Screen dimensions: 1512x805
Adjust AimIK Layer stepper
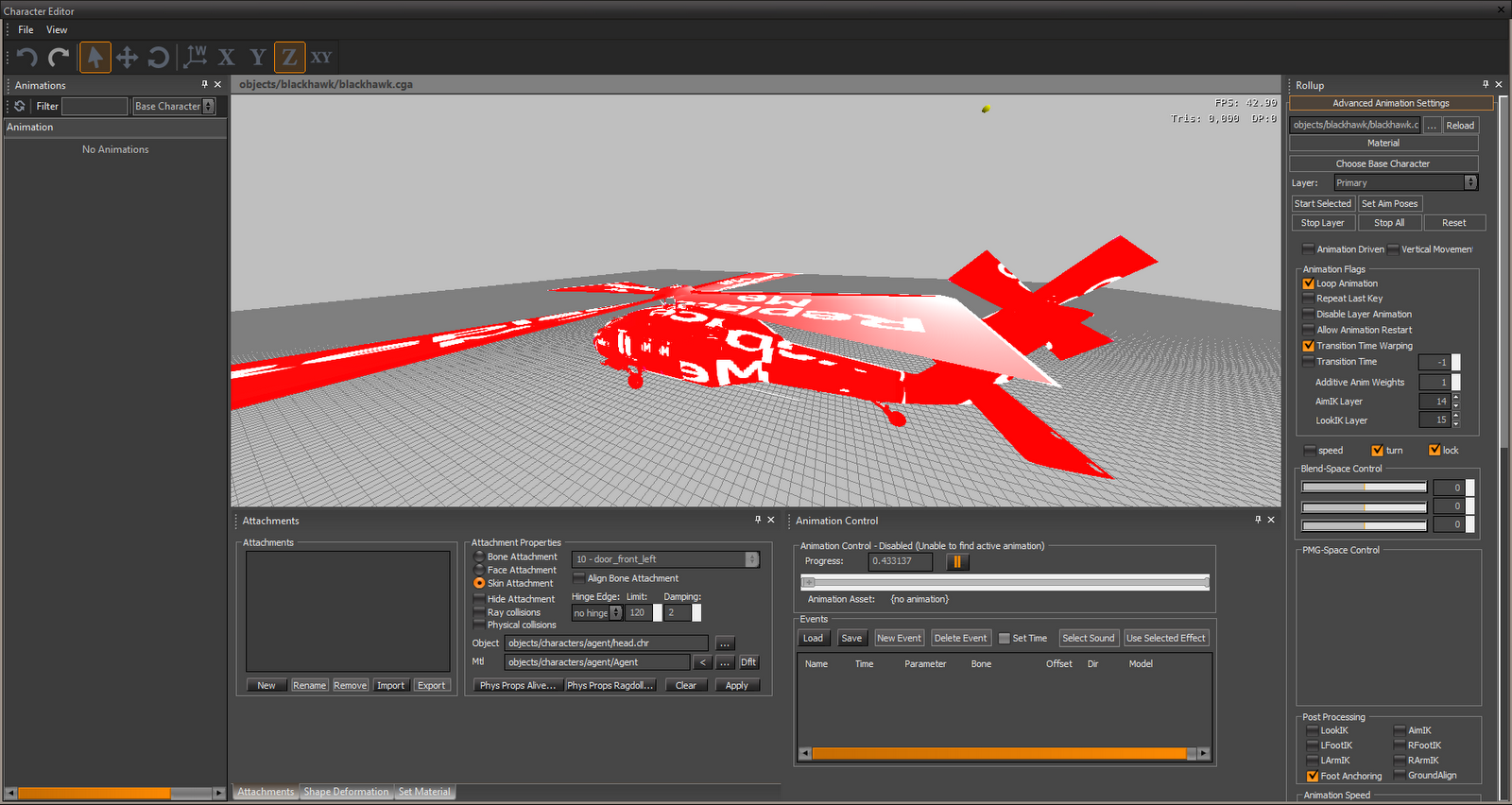(1455, 402)
